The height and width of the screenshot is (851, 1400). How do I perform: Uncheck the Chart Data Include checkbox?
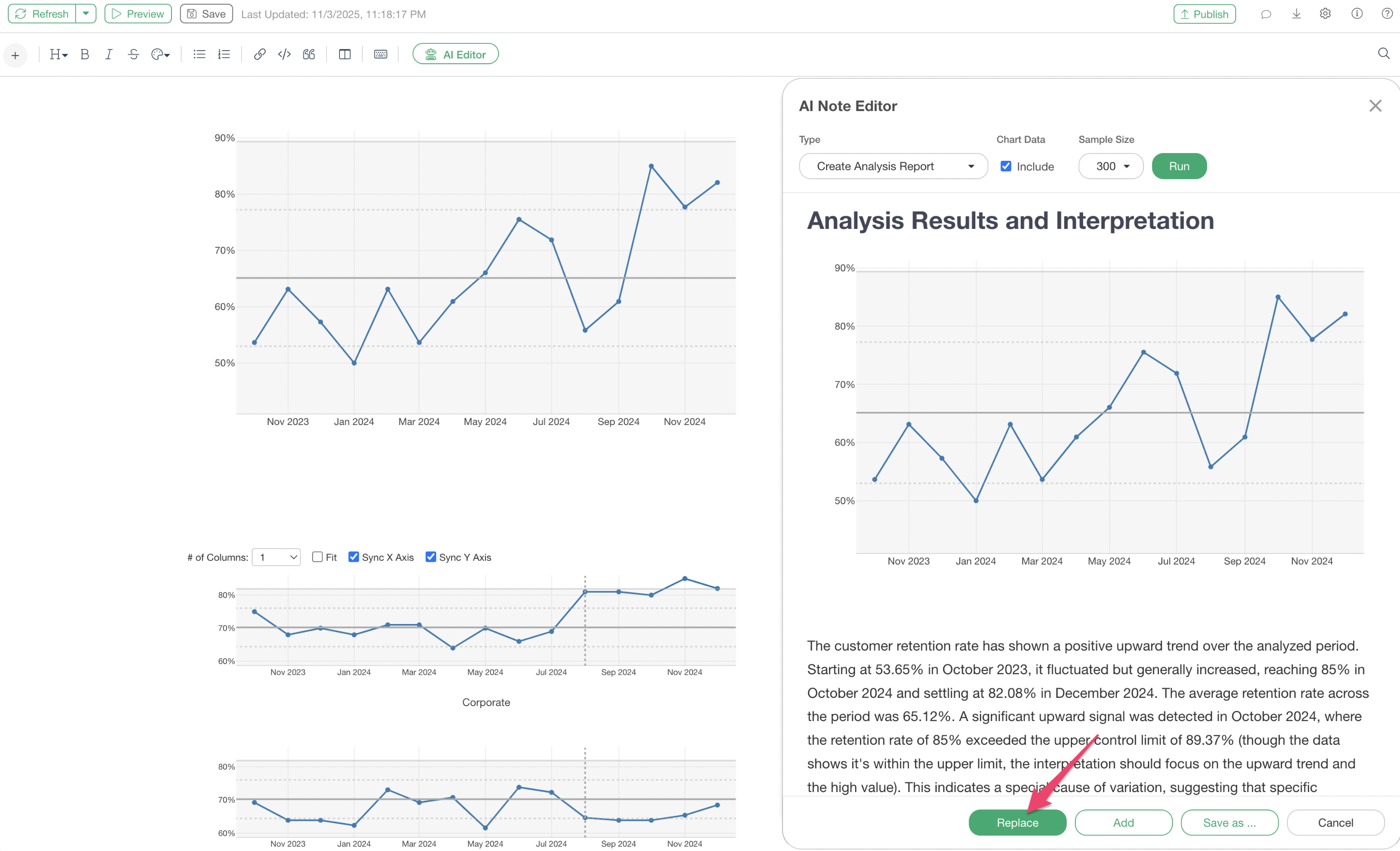1006,167
